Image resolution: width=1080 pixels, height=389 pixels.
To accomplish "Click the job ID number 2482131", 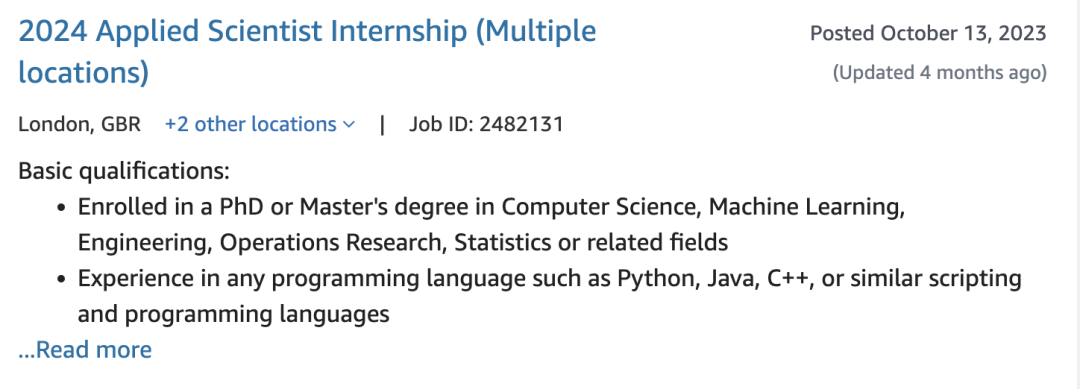I will pos(521,125).
